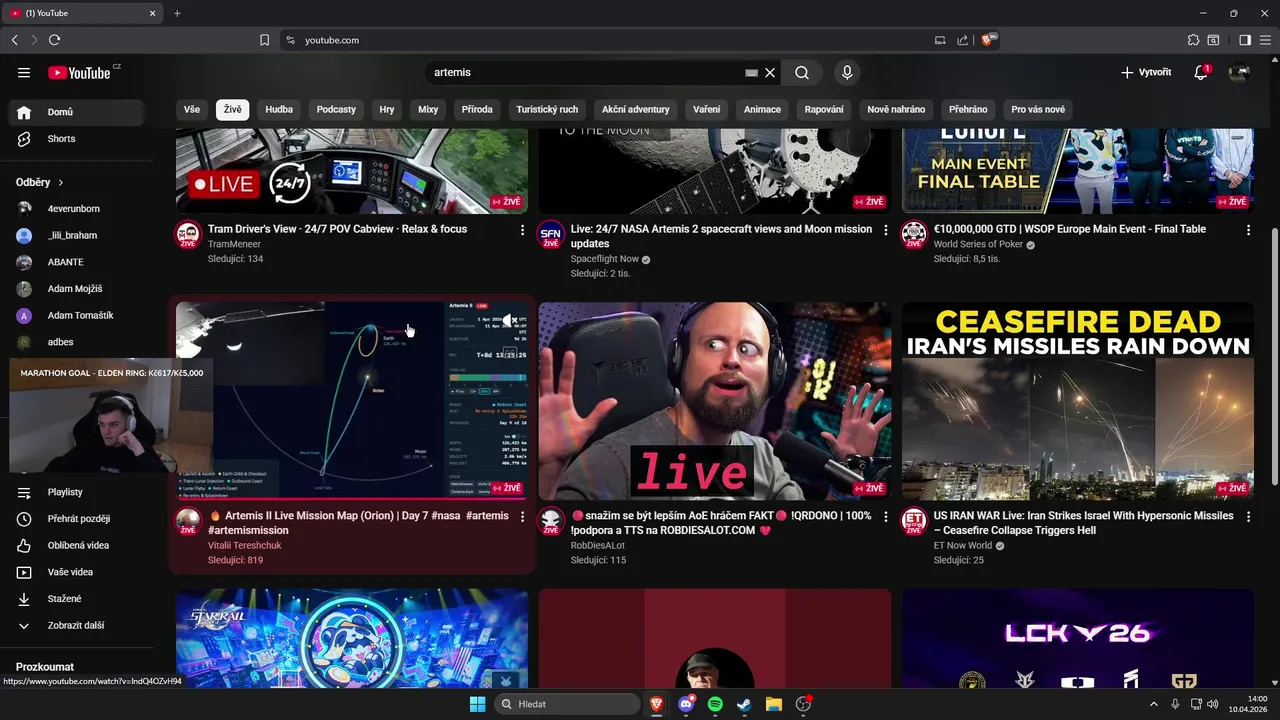Open Brave Shields panel
The height and width of the screenshot is (720, 1280).
(x=988, y=40)
